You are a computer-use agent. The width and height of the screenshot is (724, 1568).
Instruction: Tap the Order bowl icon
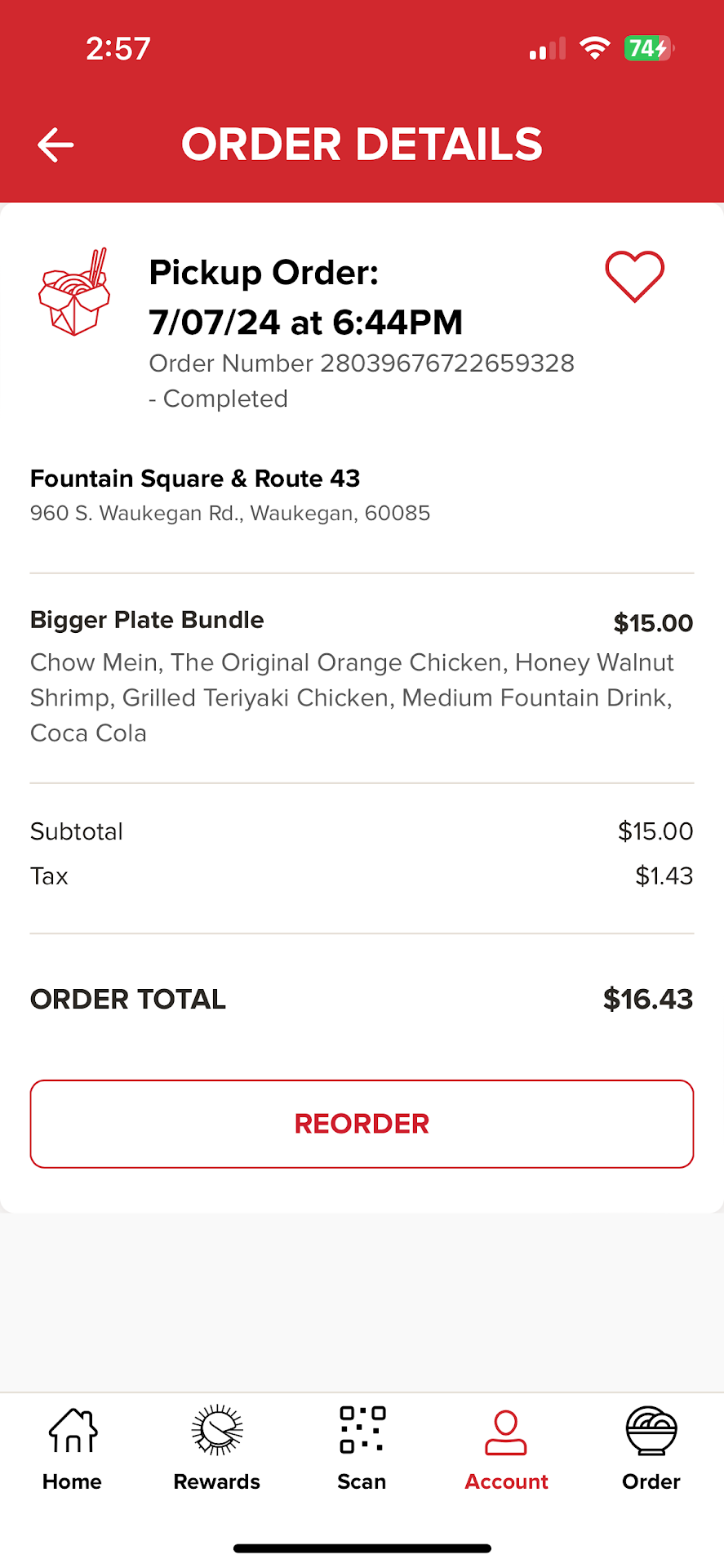pyautogui.click(x=651, y=1431)
